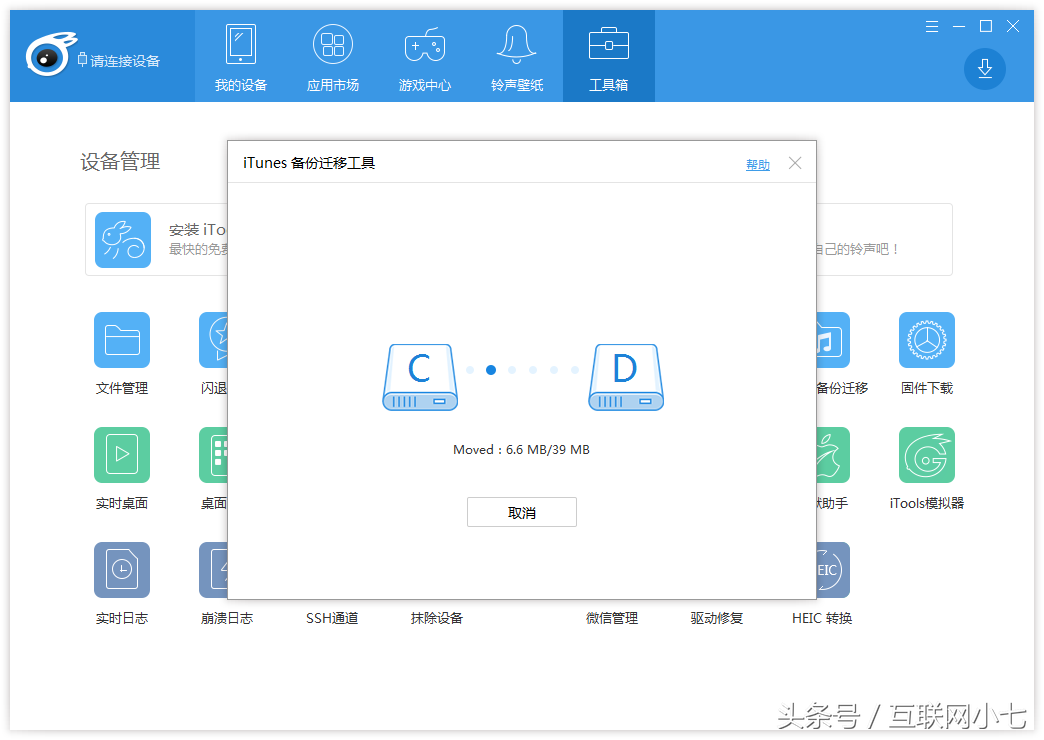Viewport: 1044px width, 740px height.
Task: Launch the iTools模拟器 emulator icon
Action: click(926, 456)
